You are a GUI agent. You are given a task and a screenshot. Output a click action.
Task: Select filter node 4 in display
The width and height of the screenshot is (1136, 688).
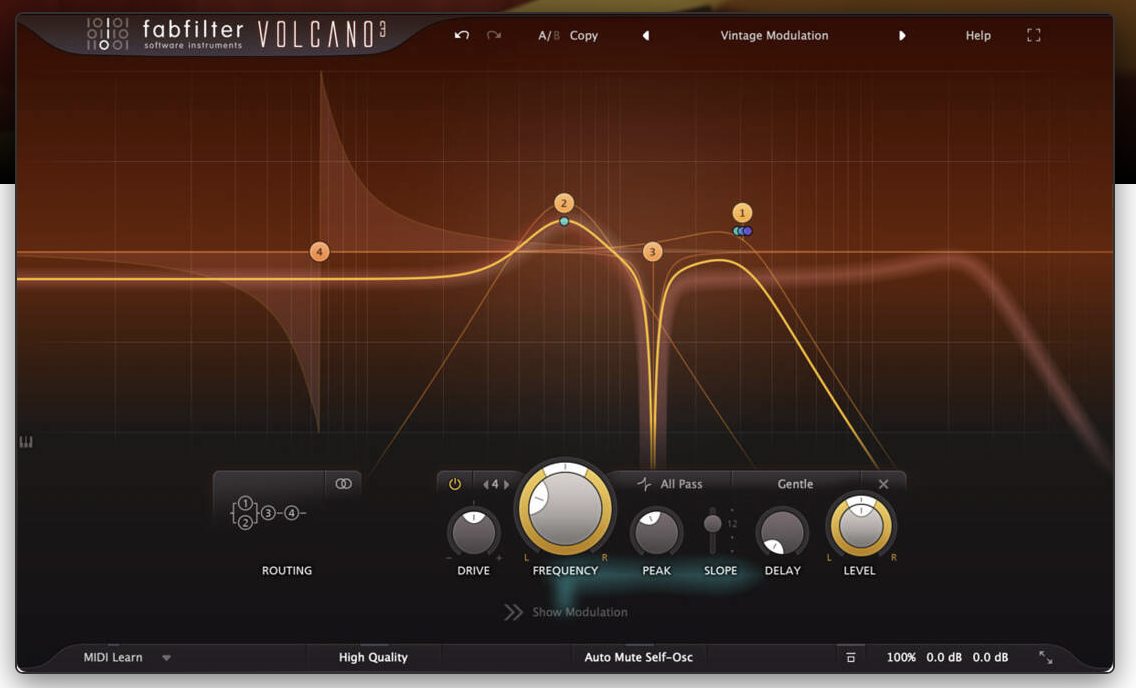(319, 252)
